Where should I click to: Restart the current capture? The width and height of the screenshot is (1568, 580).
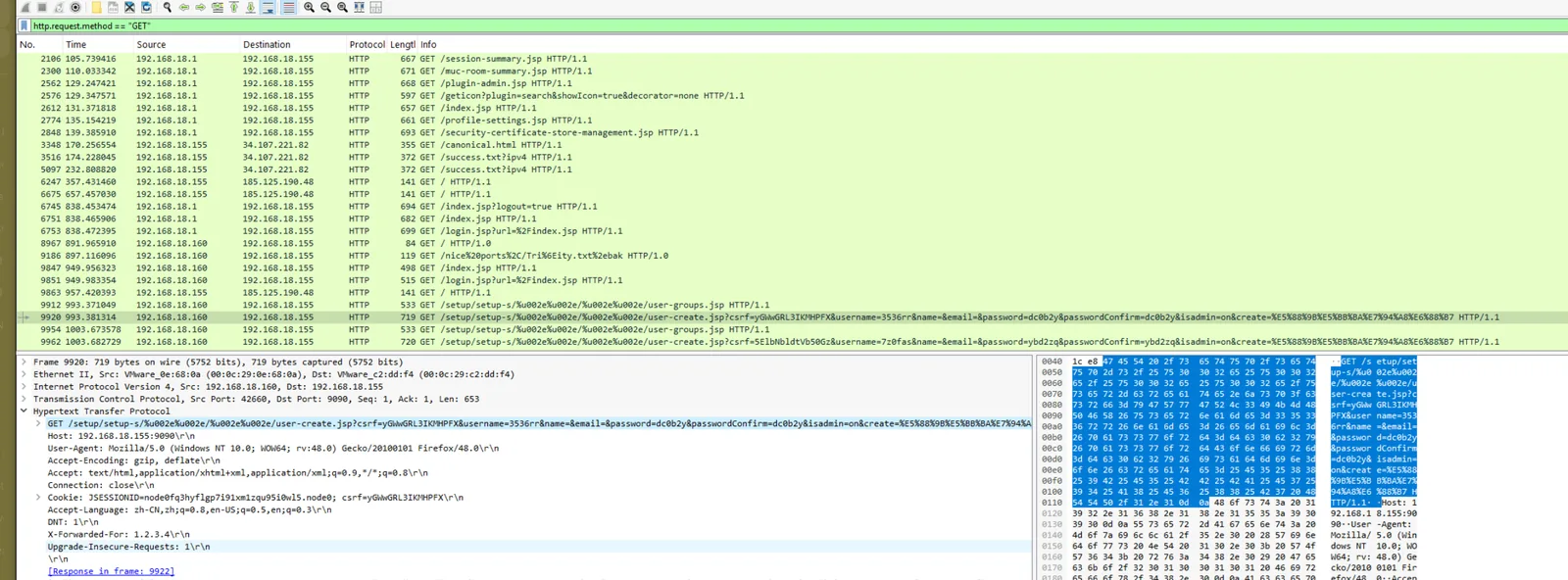point(59,7)
